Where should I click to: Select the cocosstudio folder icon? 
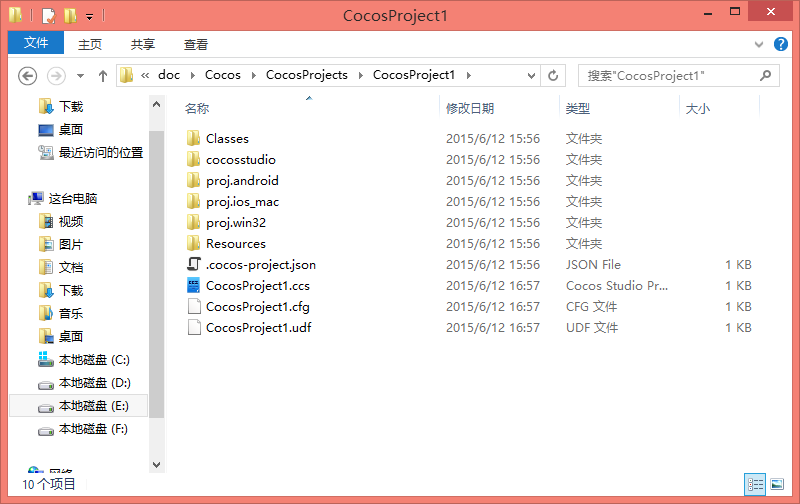point(193,159)
